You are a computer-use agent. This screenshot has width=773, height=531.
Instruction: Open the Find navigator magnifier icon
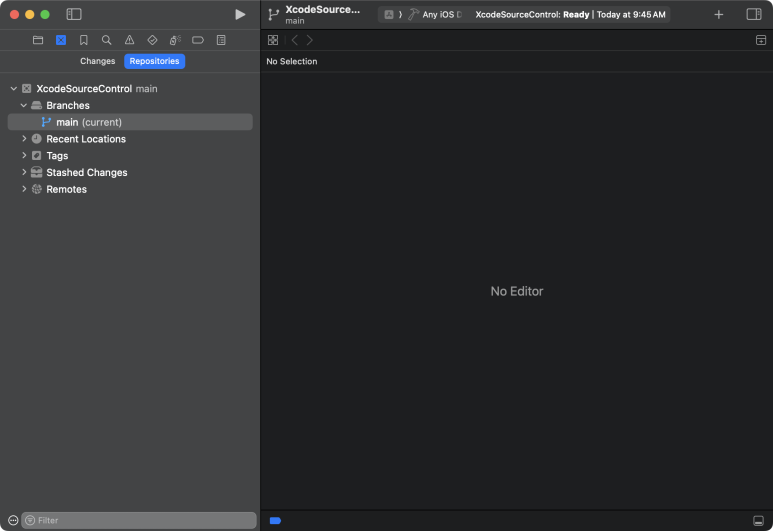point(106,40)
